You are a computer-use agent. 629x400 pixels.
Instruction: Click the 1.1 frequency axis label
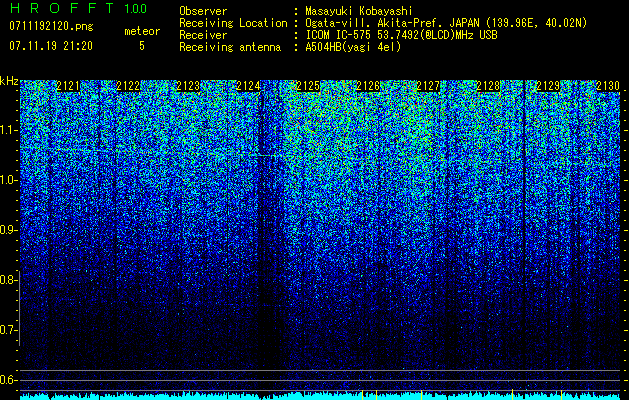(8, 130)
